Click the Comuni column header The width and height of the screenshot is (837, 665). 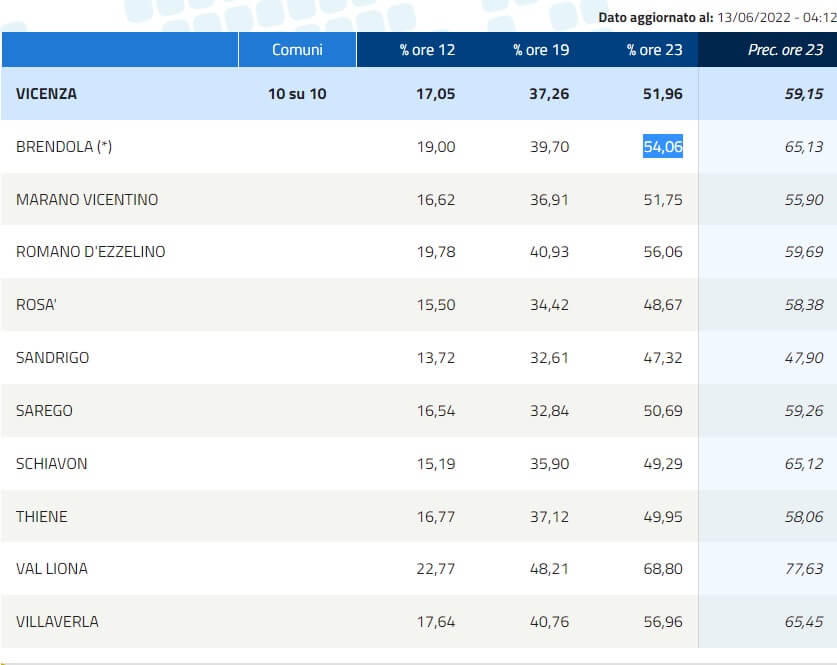click(x=297, y=50)
